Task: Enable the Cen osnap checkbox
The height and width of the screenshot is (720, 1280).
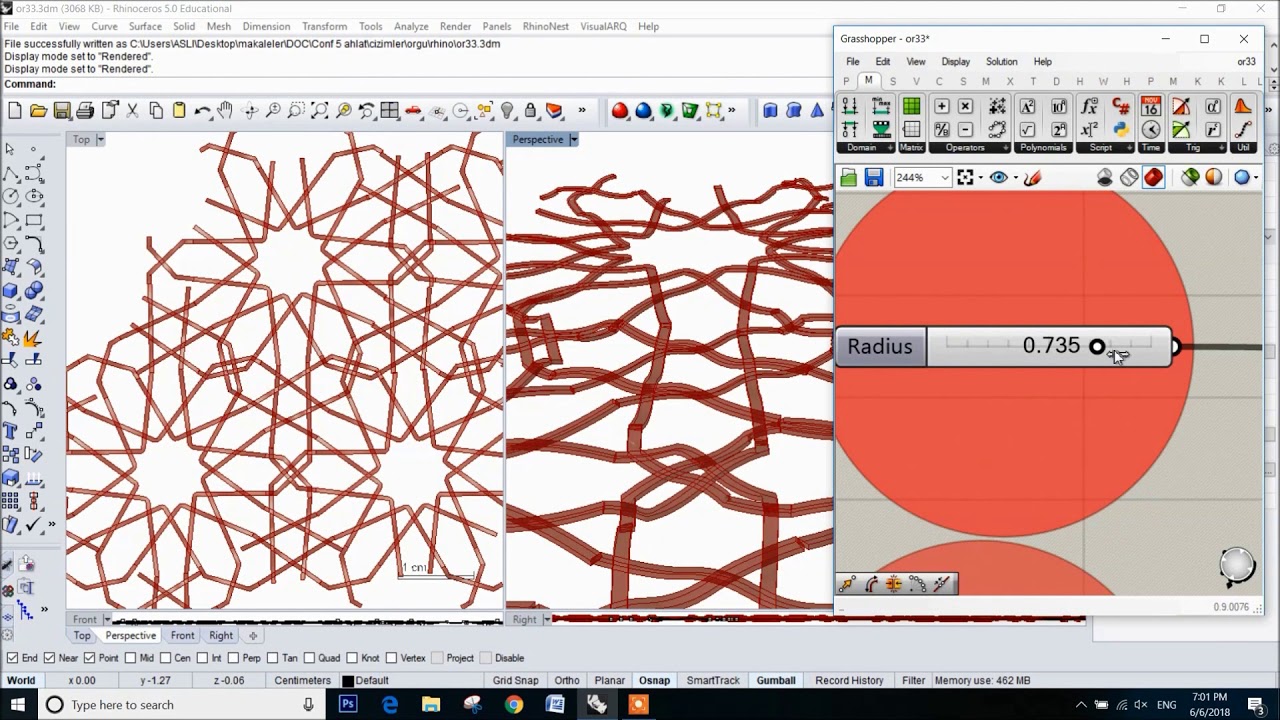Action: click(x=165, y=658)
